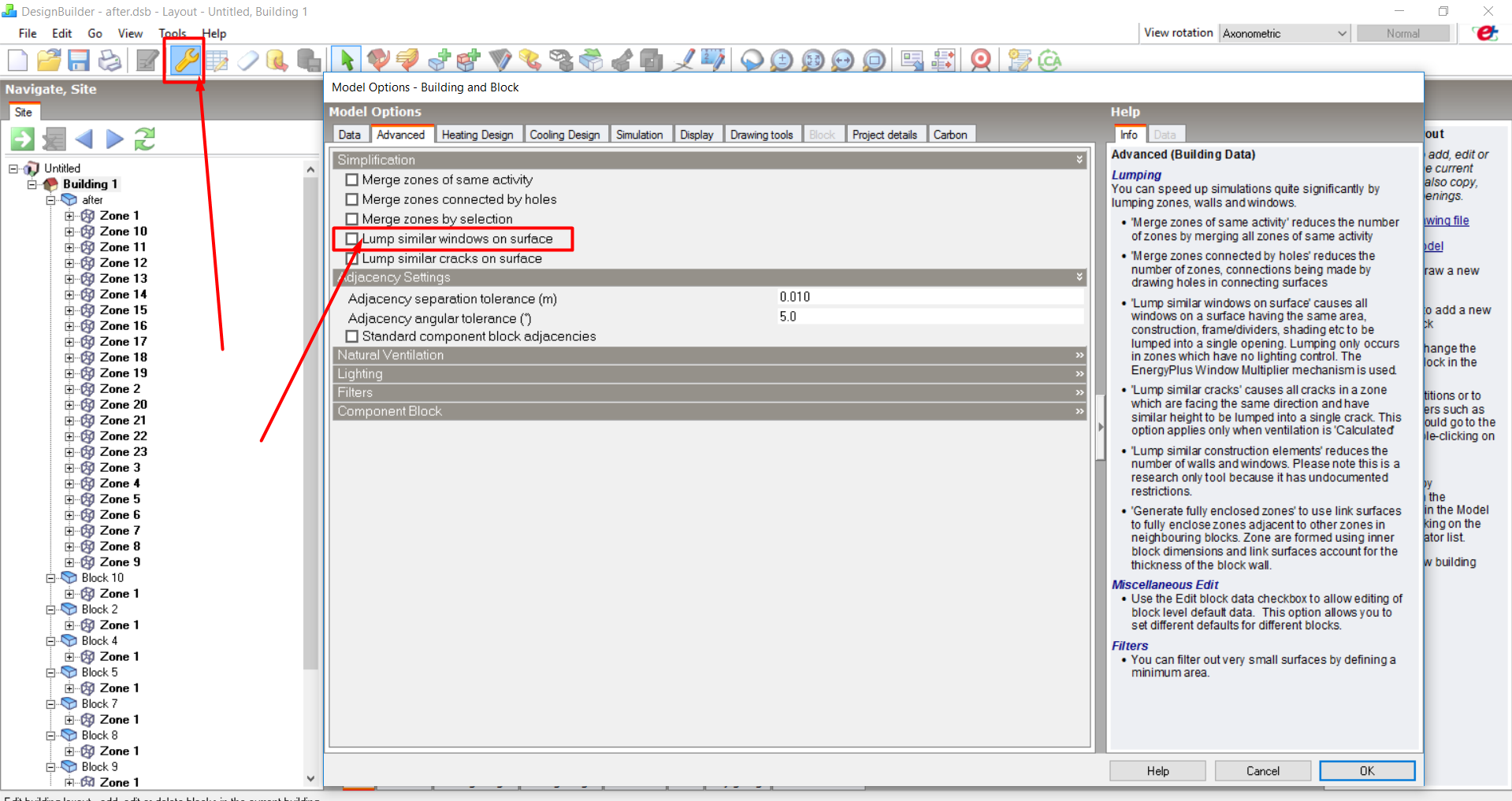Select the green arrow pointer tool
The image size is (1512, 801).
pos(346,60)
